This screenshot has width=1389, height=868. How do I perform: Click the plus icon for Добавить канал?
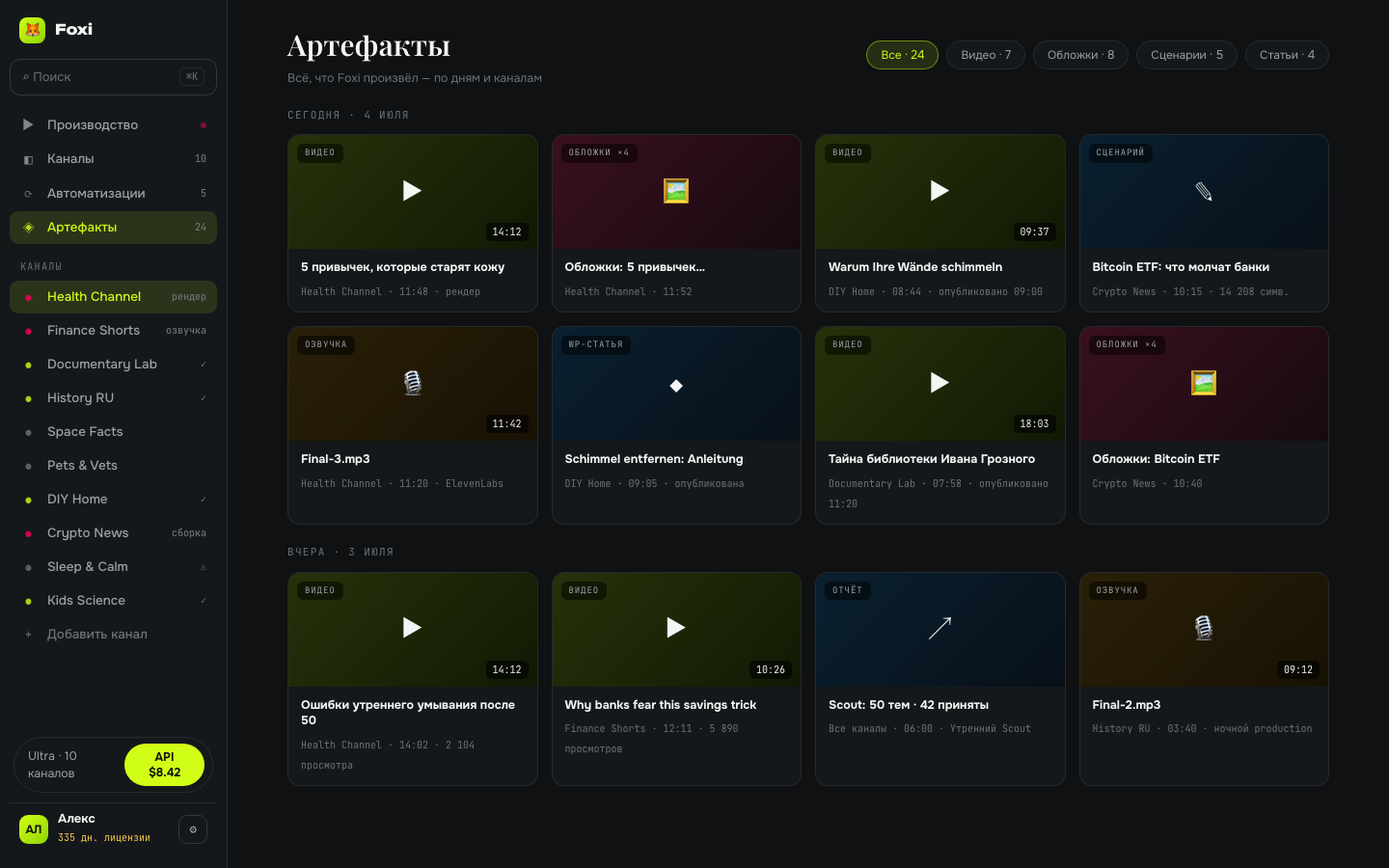[28, 635]
